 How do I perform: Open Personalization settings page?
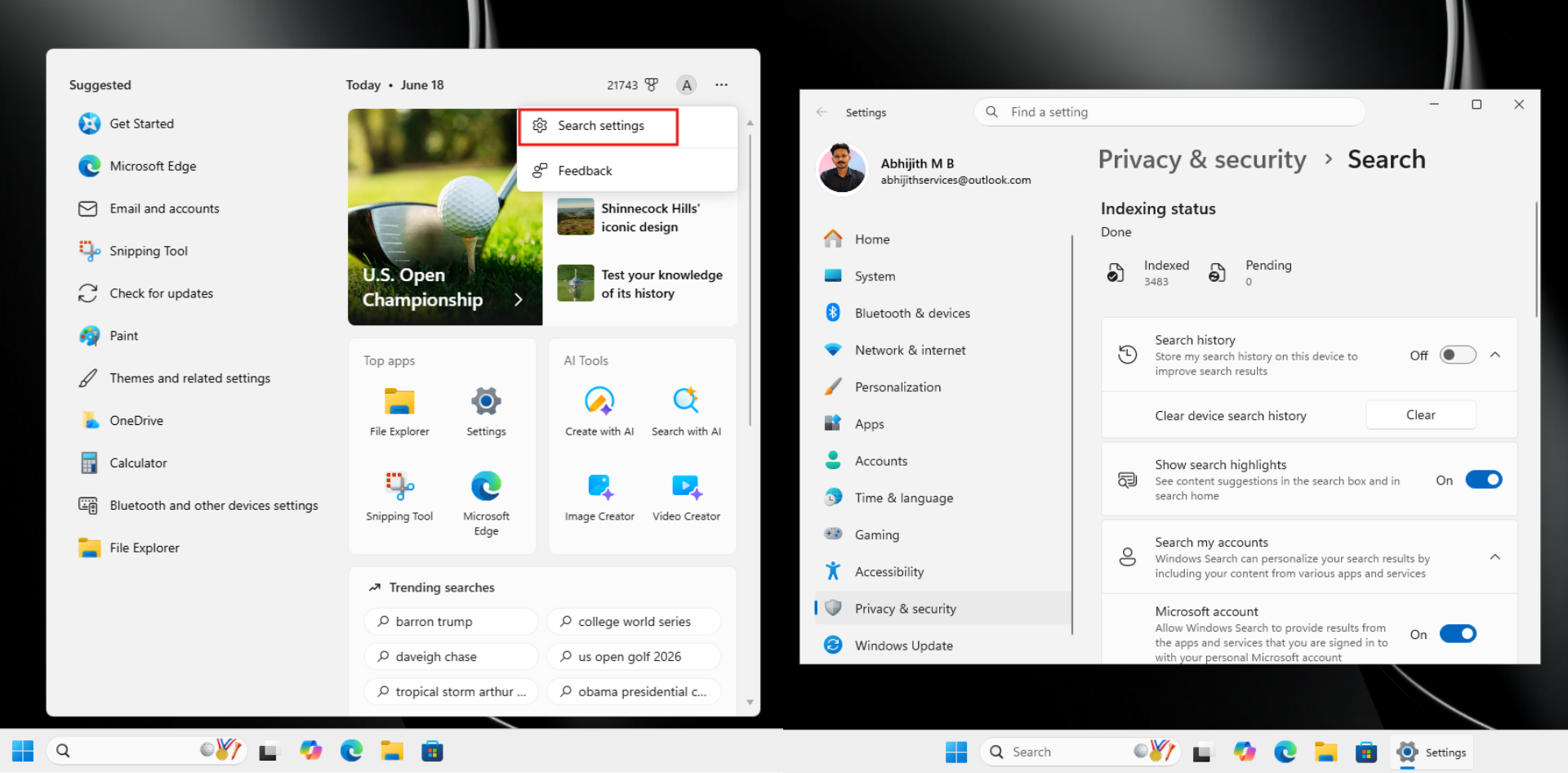[x=943, y=387]
